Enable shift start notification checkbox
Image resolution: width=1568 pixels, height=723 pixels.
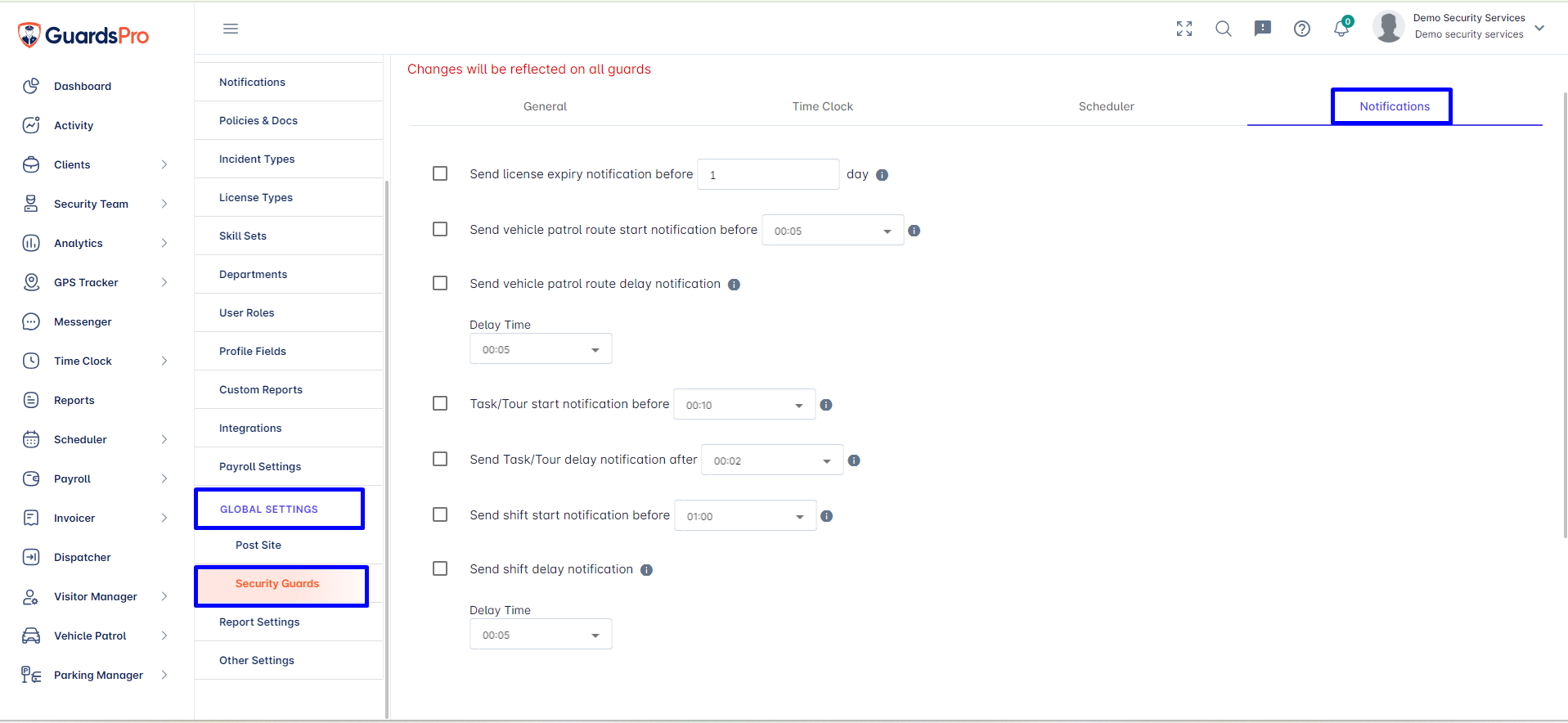point(440,514)
